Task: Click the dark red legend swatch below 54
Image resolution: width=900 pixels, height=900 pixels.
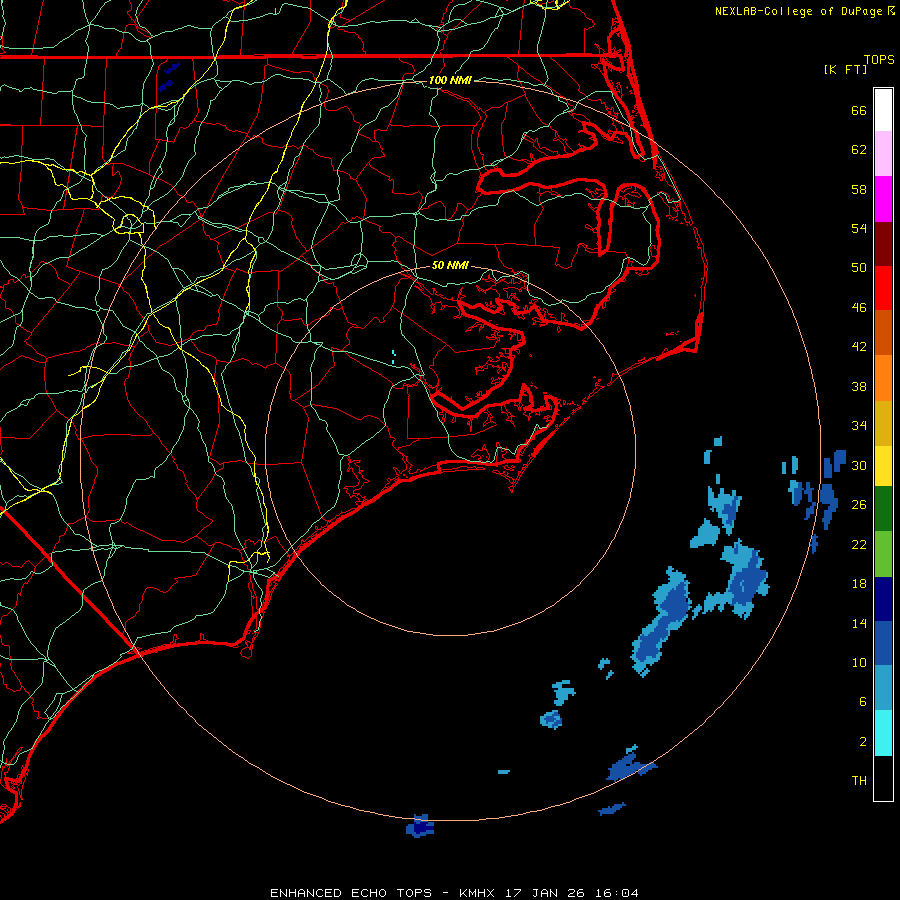Action: pos(883,244)
